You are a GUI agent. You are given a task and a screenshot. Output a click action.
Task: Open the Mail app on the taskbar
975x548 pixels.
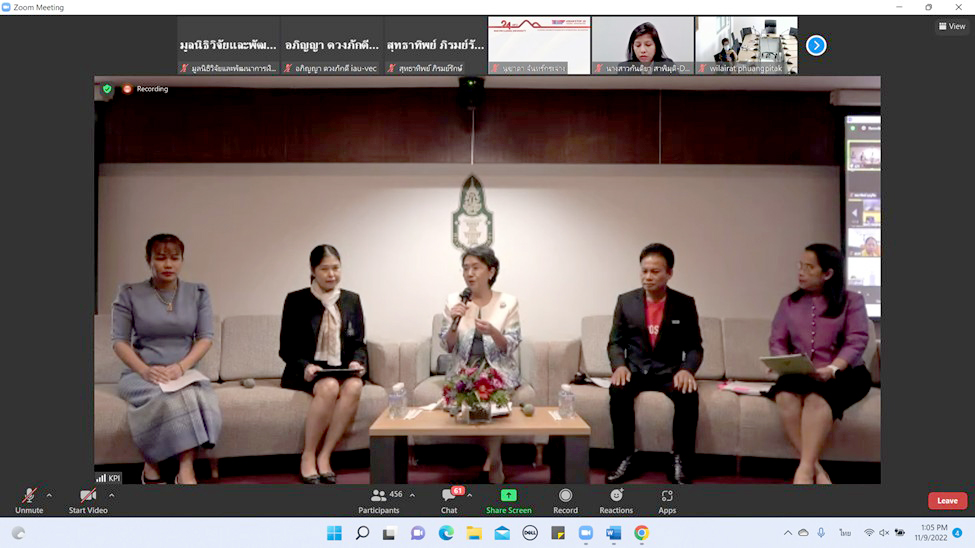coord(502,533)
